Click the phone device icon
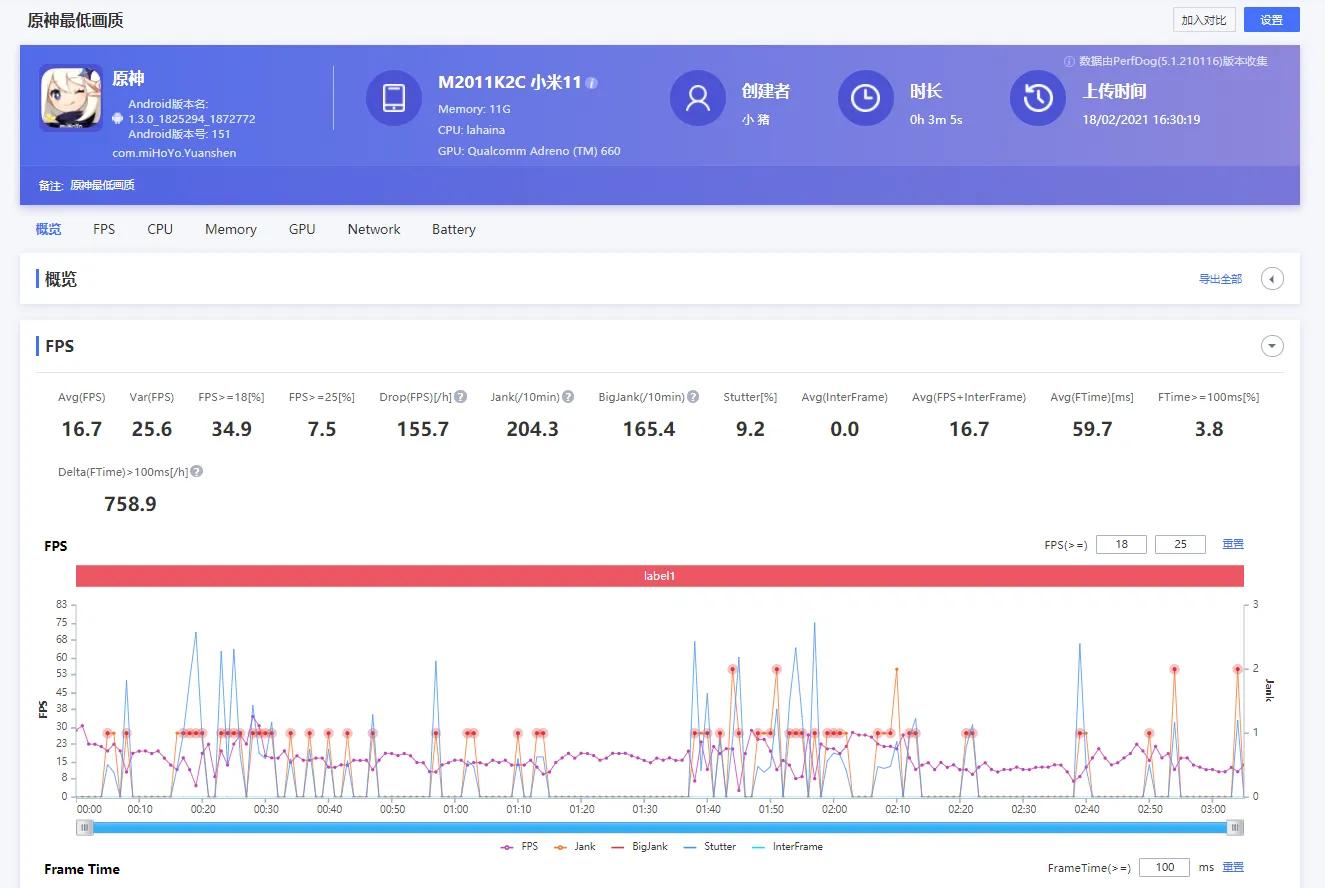Viewport: 1325px width, 888px height. [394, 98]
